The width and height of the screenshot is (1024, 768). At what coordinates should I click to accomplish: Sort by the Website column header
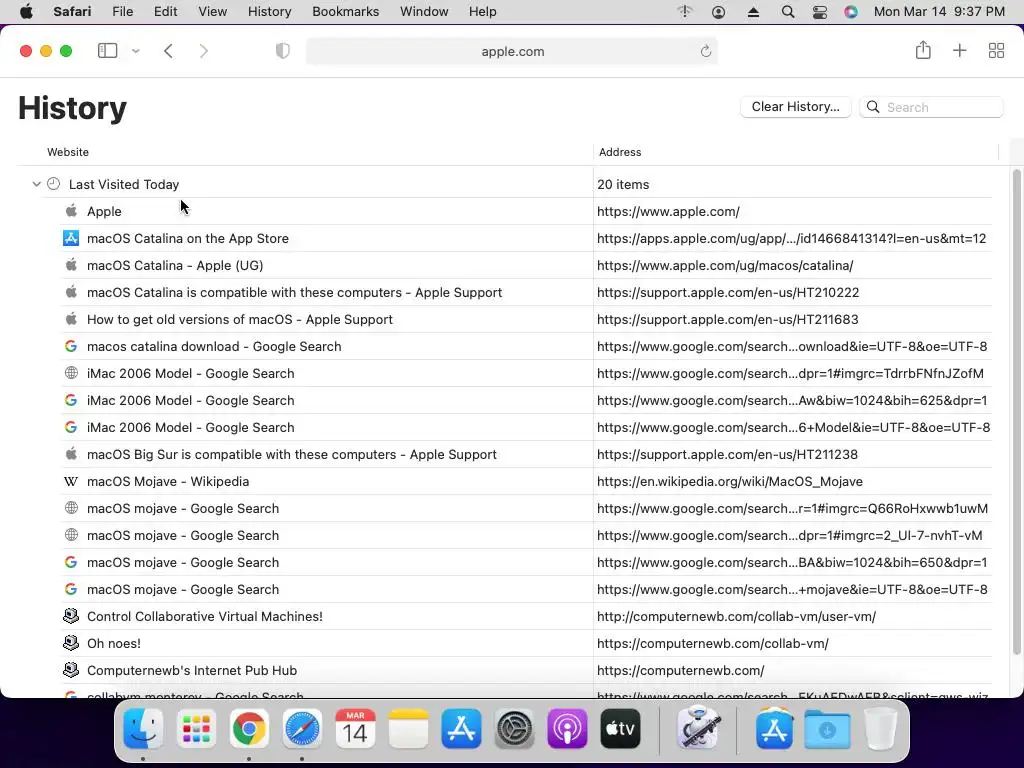[x=68, y=152]
